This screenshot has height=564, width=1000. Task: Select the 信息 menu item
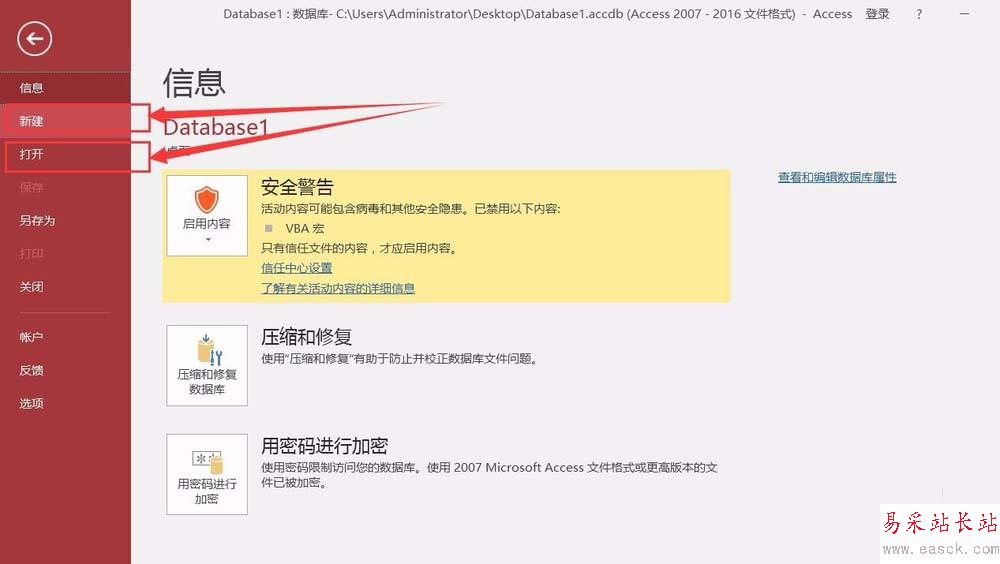point(65,88)
